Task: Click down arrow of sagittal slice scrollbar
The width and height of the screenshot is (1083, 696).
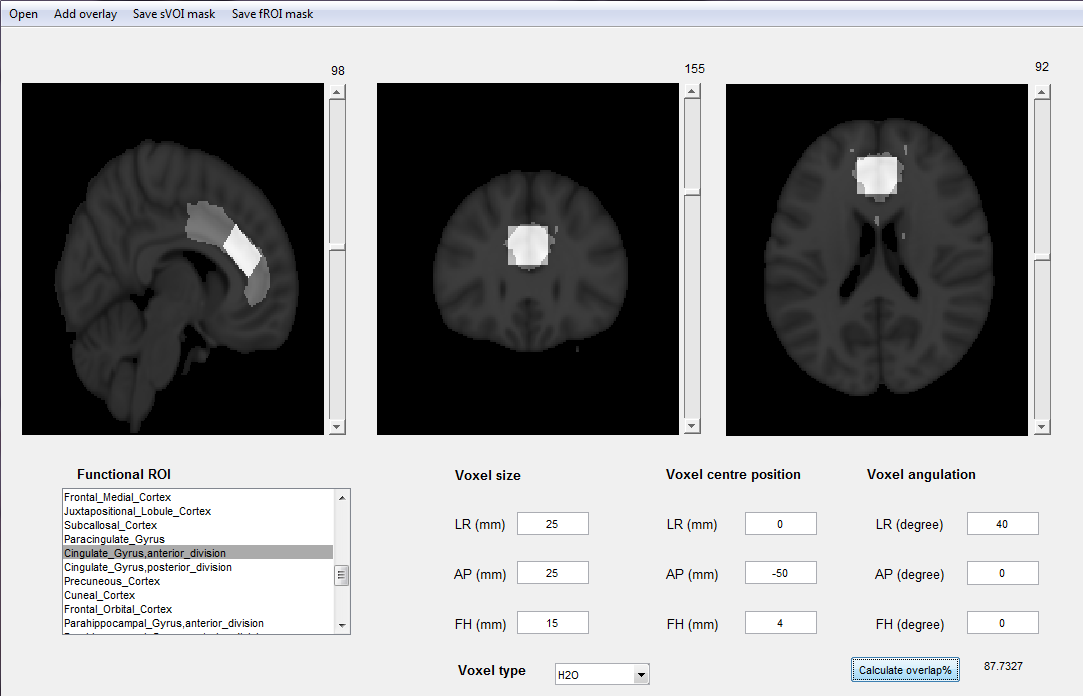Action: coord(337,427)
